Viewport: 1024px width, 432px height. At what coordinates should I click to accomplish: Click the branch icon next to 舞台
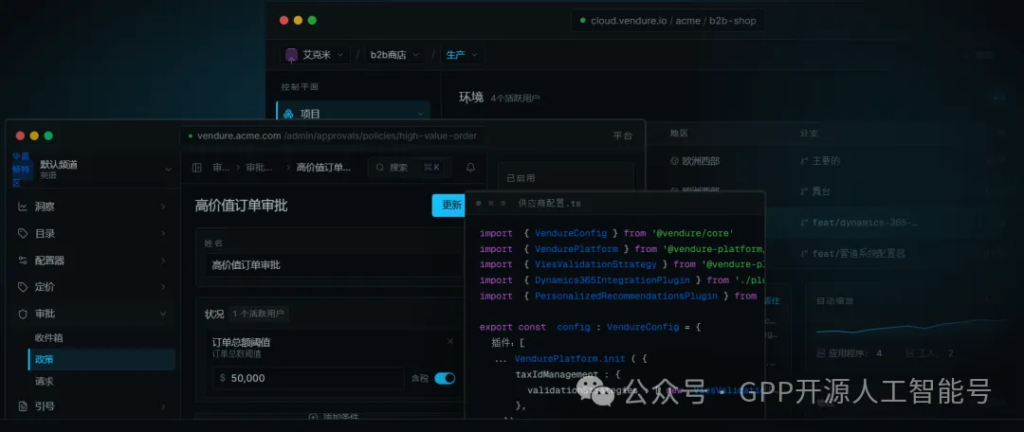click(804, 192)
